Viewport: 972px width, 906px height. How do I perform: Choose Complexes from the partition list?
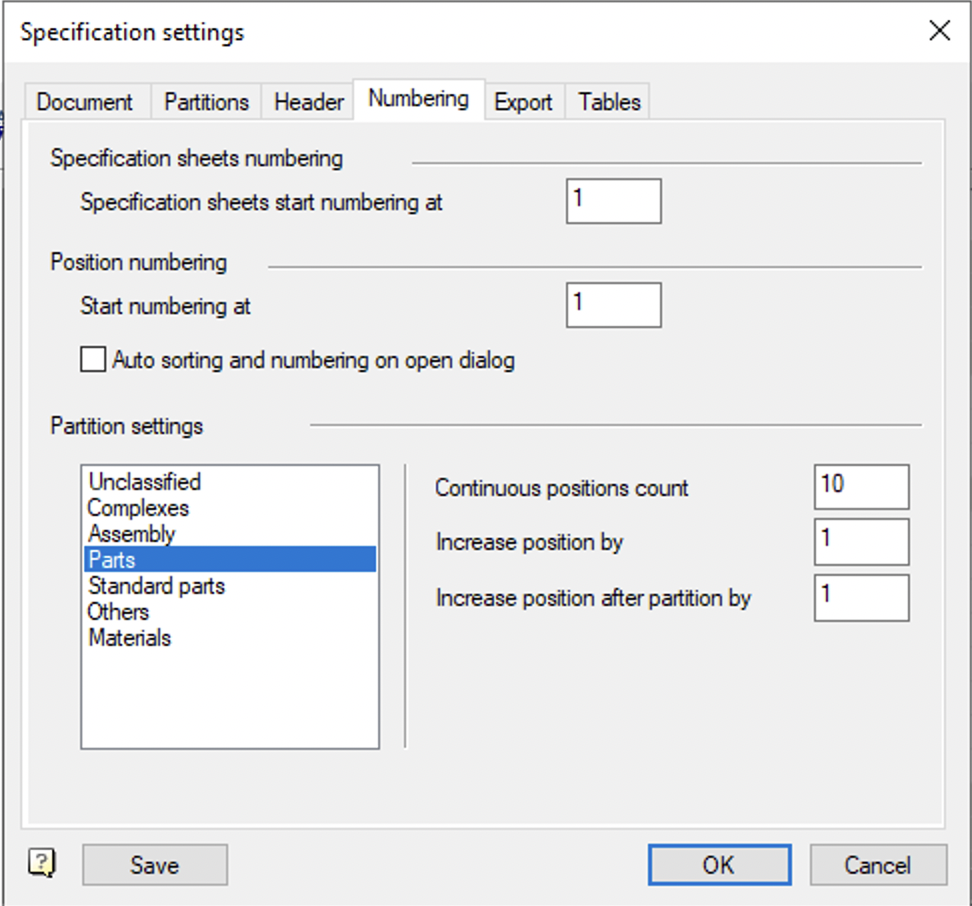(138, 508)
